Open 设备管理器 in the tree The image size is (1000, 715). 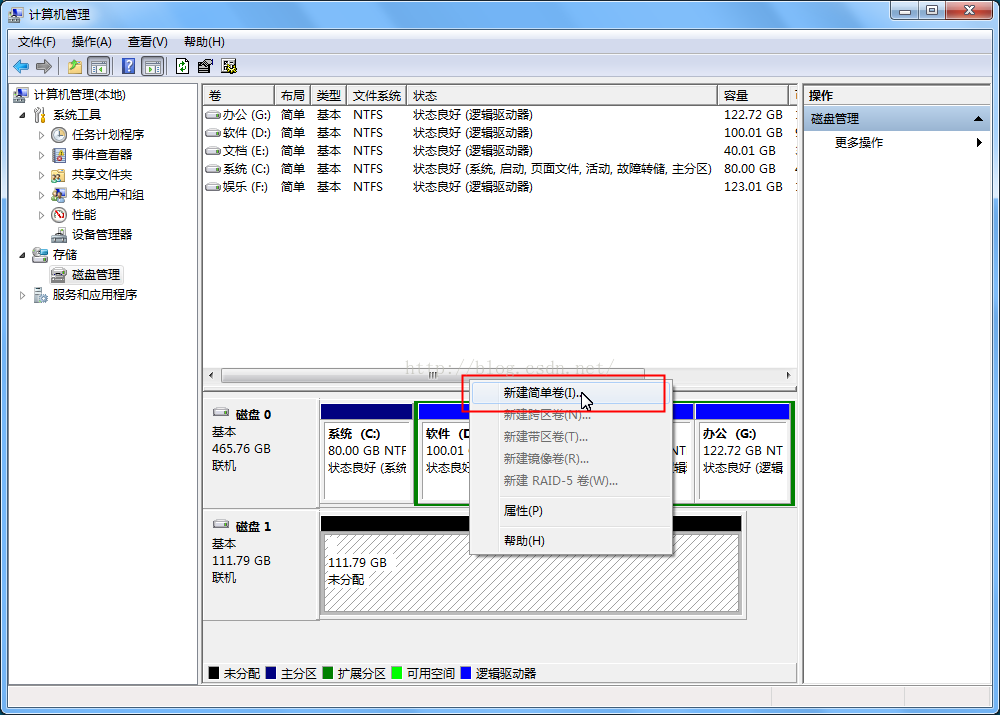tap(101, 234)
